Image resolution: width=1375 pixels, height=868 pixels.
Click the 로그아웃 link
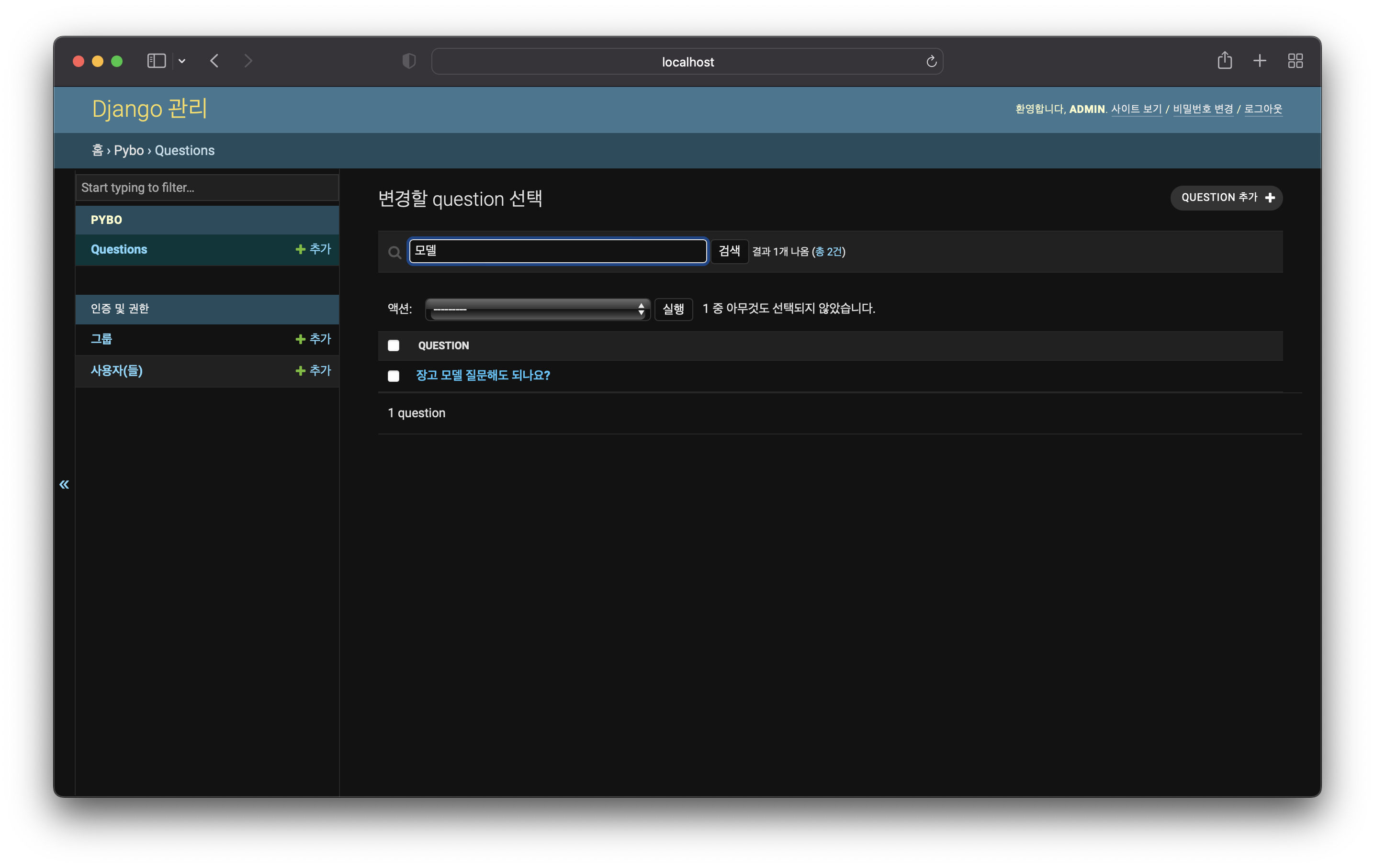tap(1263, 109)
